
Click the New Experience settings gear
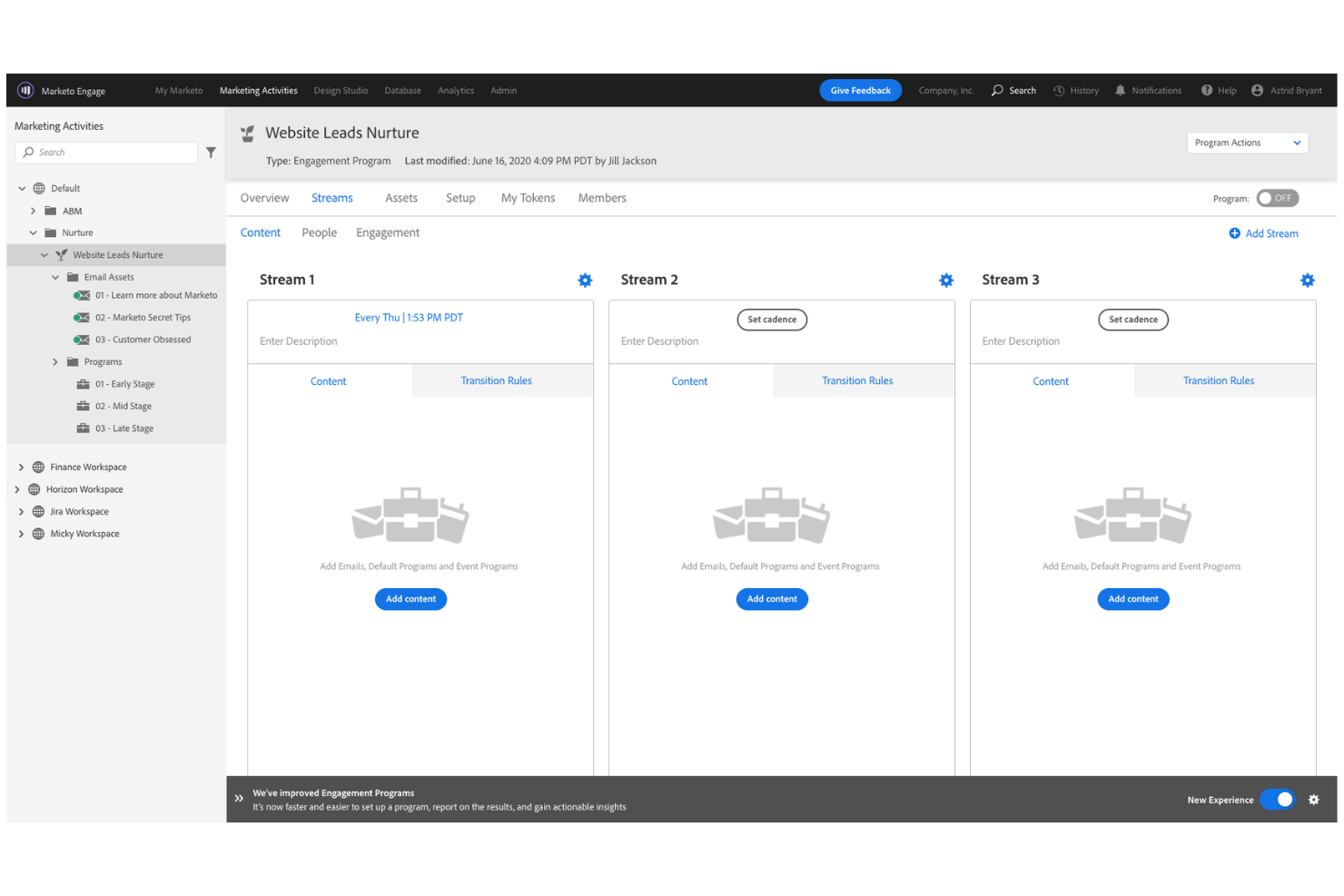[1314, 800]
